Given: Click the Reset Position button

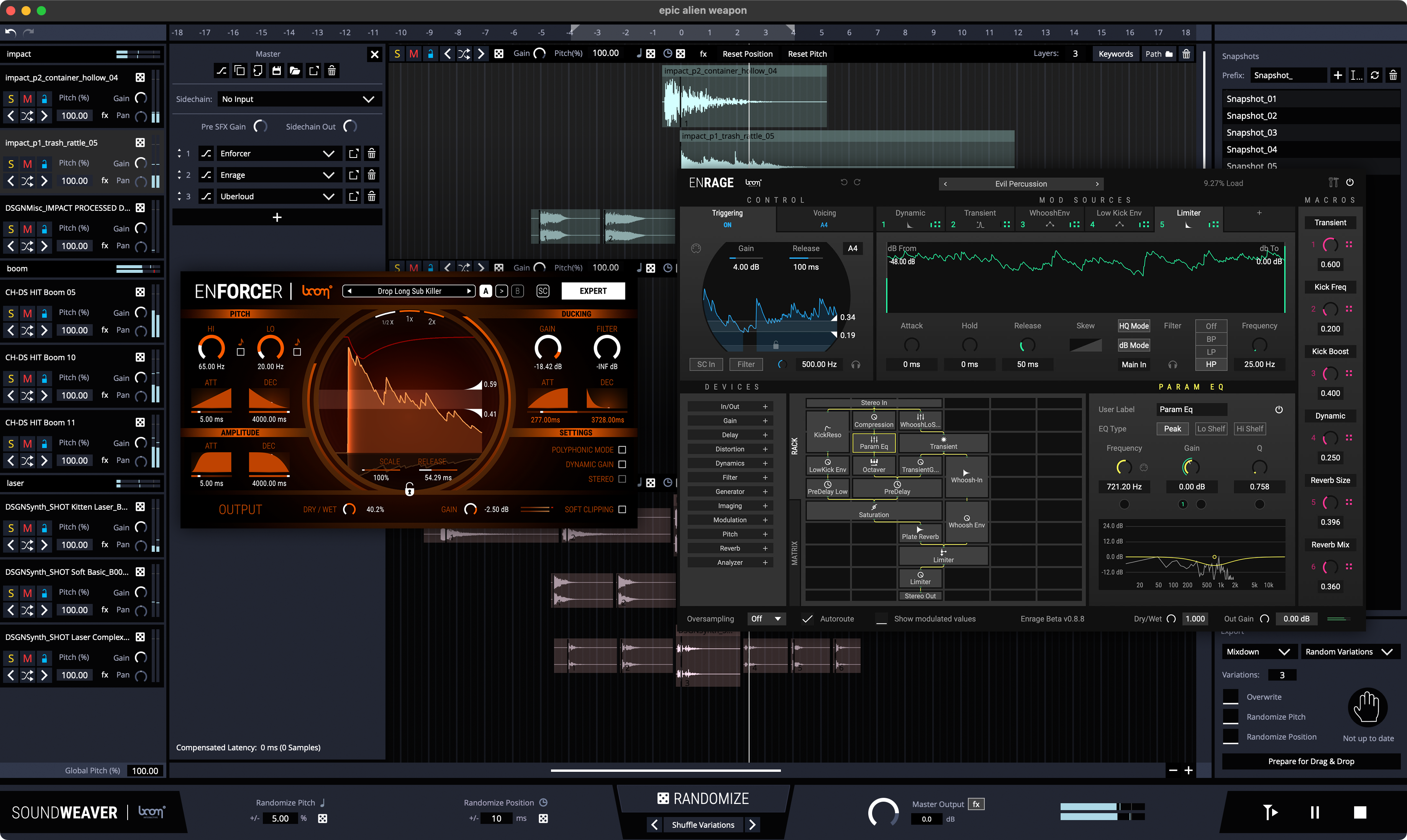Looking at the screenshot, I should pos(747,54).
